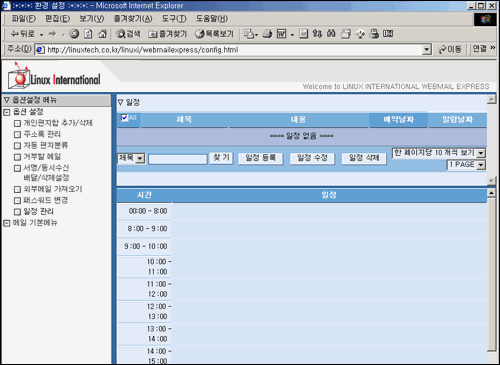Open the Mail icon dropdown arrow

click(x=256, y=34)
